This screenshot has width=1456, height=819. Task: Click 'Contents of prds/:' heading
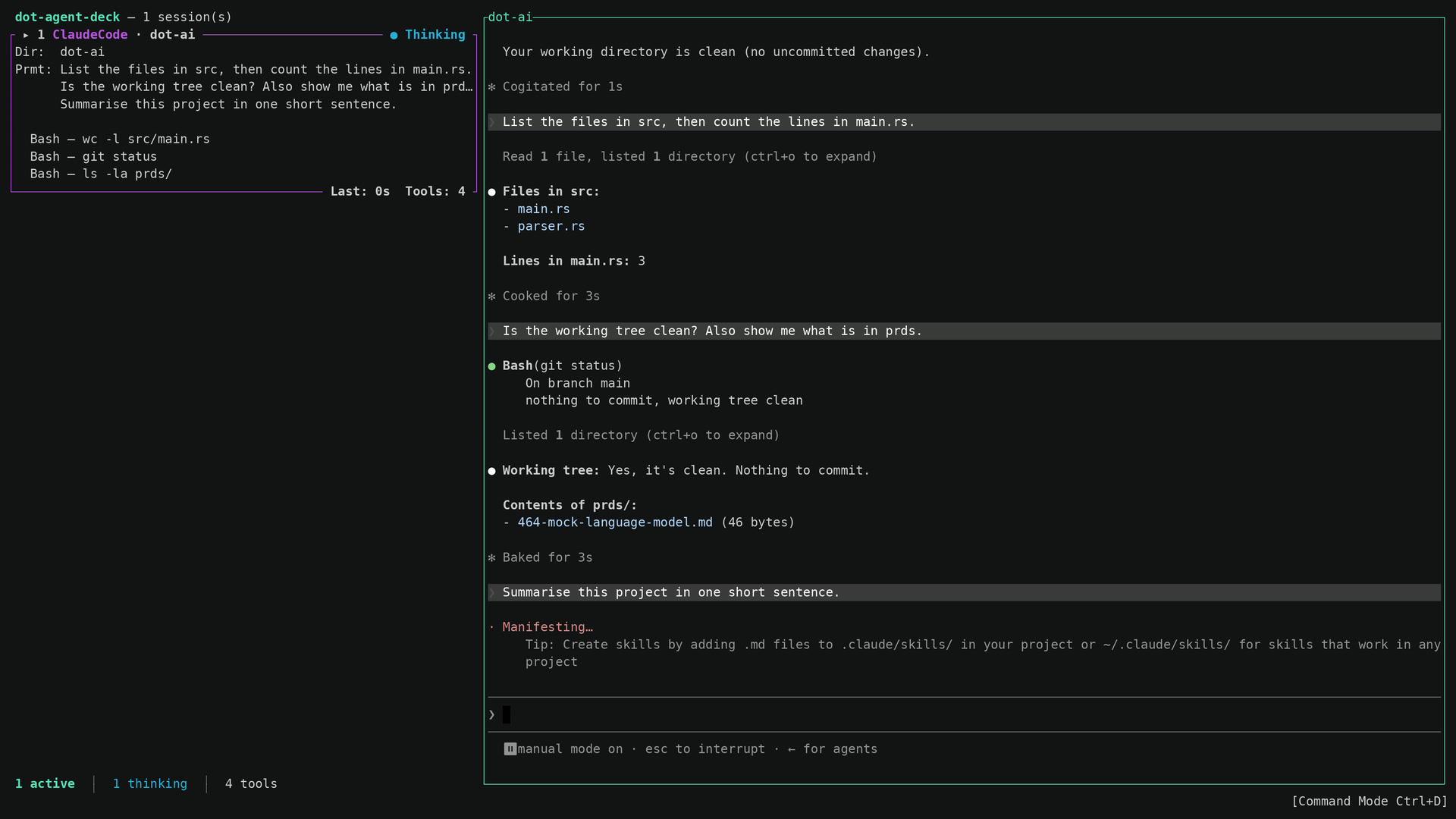tap(570, 506)
